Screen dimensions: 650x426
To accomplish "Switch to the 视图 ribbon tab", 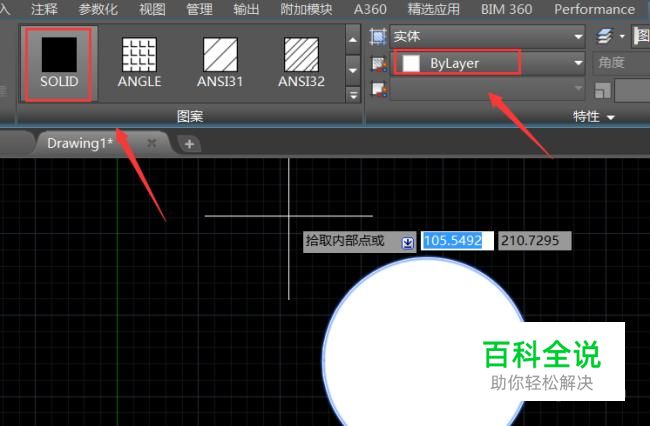I will pyautogui.click(x=152, y=9).
